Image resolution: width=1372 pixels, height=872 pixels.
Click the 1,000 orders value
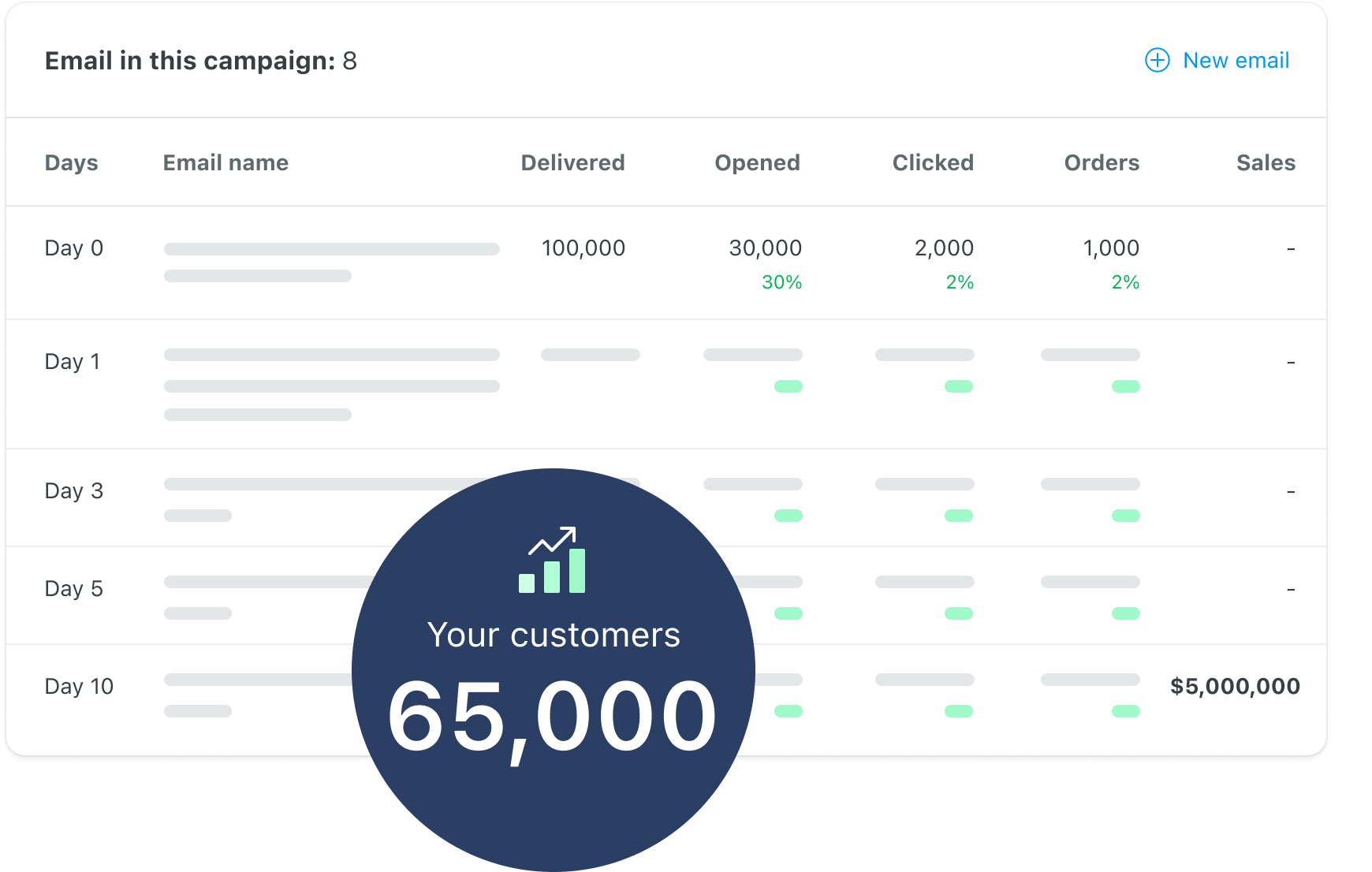[1110, 248]
